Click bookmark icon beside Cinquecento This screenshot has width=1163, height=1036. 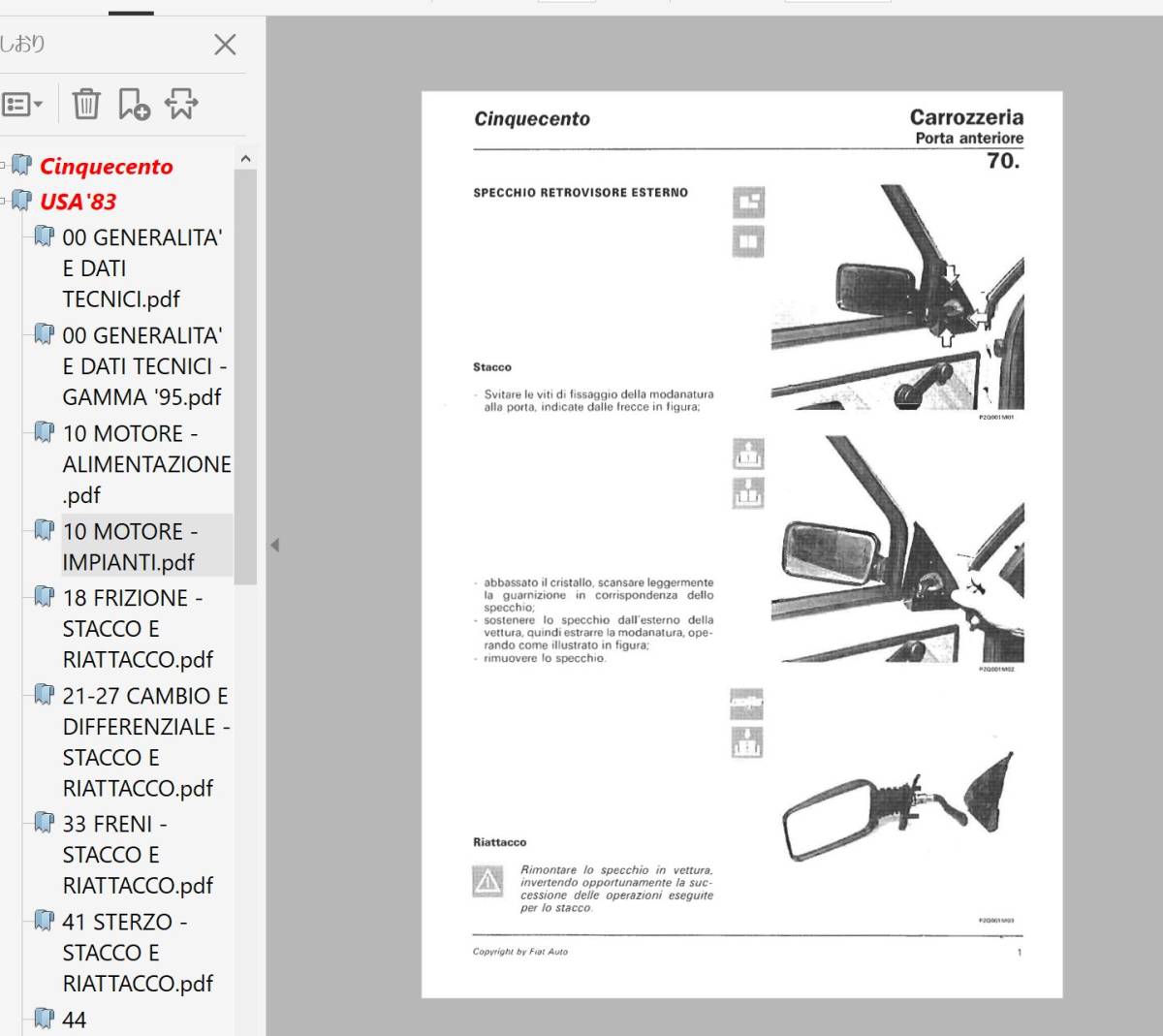22,165
